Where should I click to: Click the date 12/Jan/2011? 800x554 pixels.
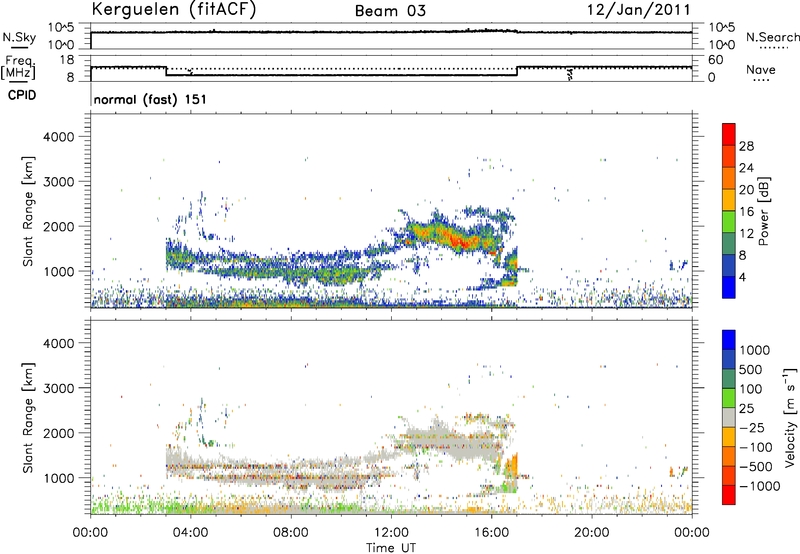639,9
